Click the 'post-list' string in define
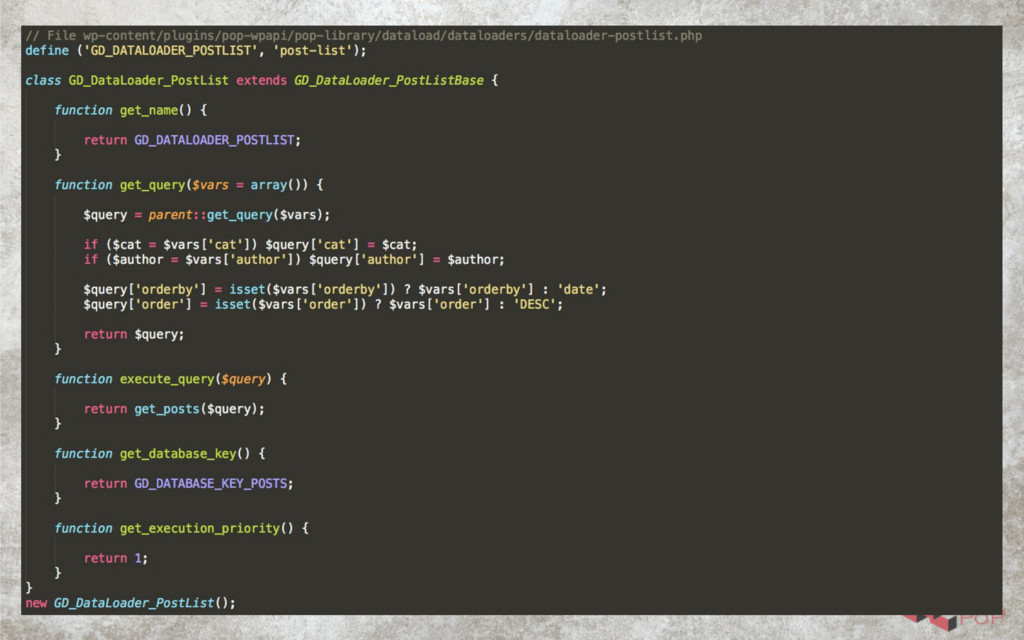This screenshot has width=1024, height=640. 313,51
